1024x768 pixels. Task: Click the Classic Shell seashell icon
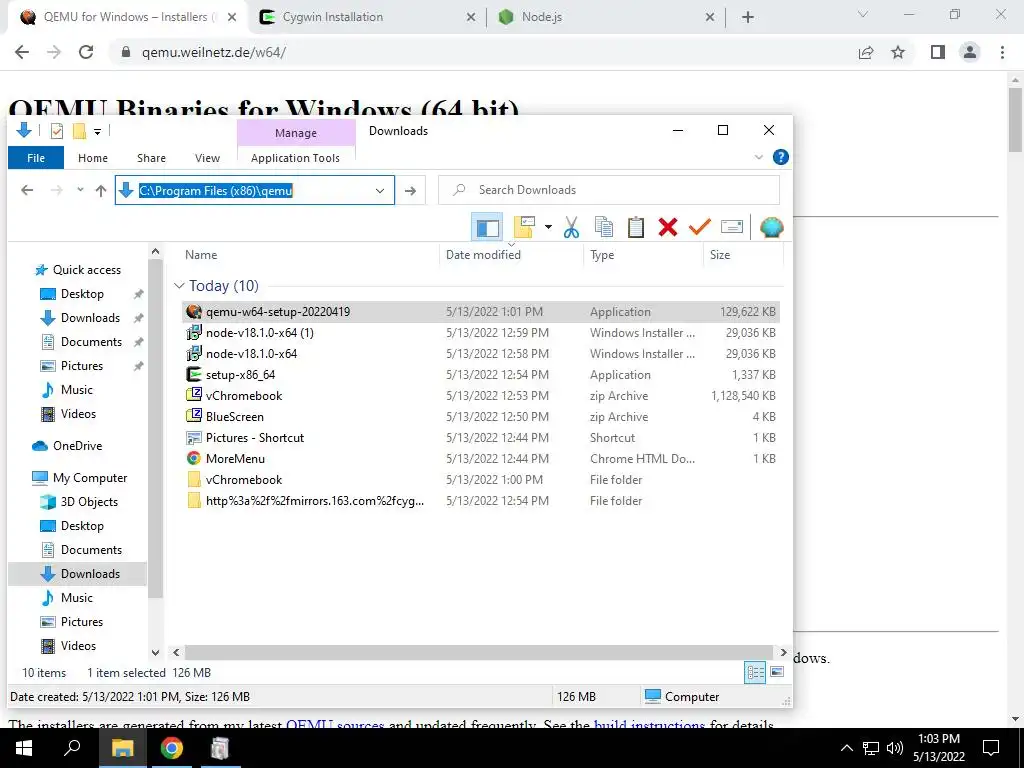coord(771,227)
